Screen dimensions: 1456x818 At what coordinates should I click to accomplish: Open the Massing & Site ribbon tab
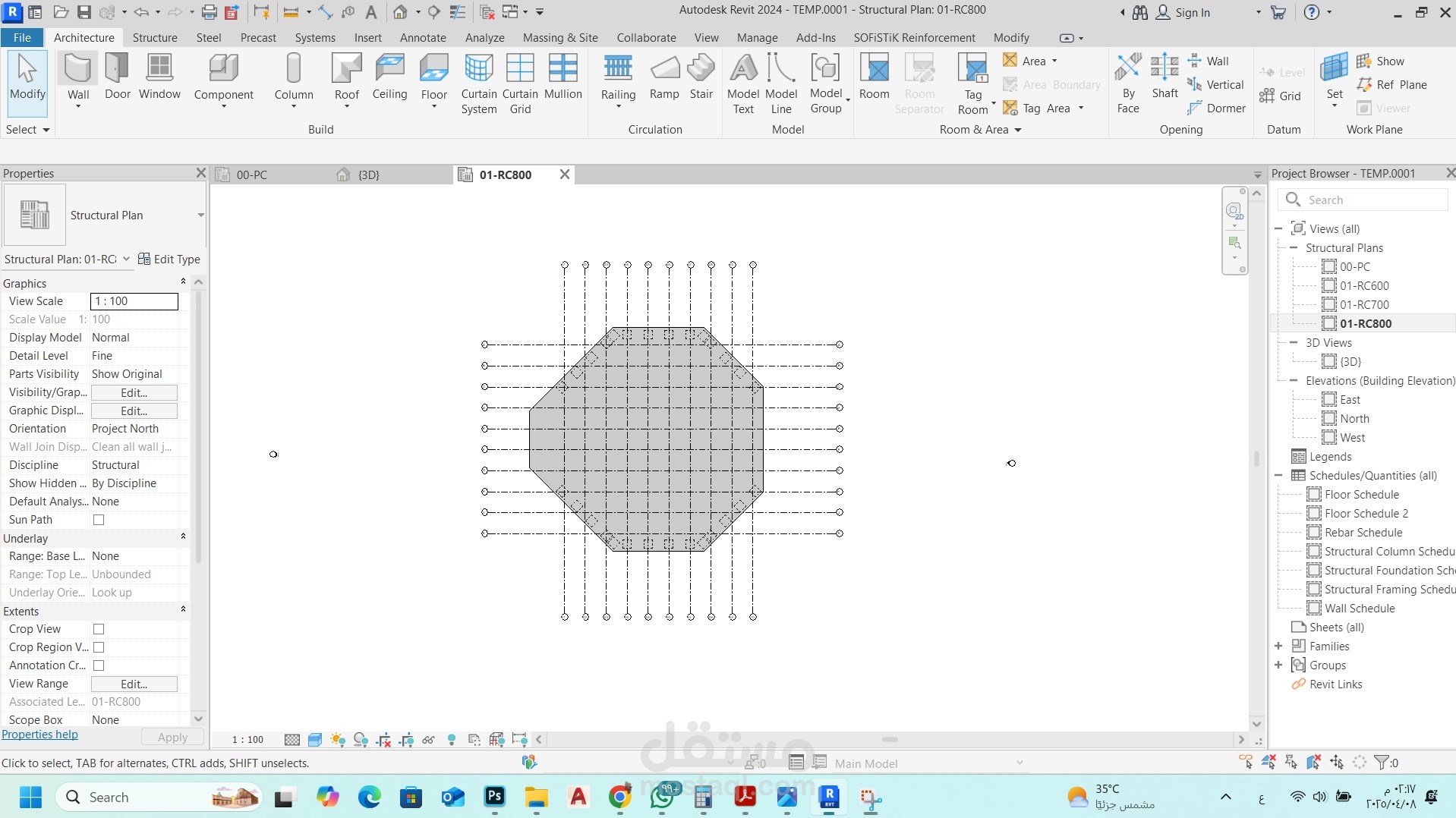pyautogui.click(x=560, y=37)
